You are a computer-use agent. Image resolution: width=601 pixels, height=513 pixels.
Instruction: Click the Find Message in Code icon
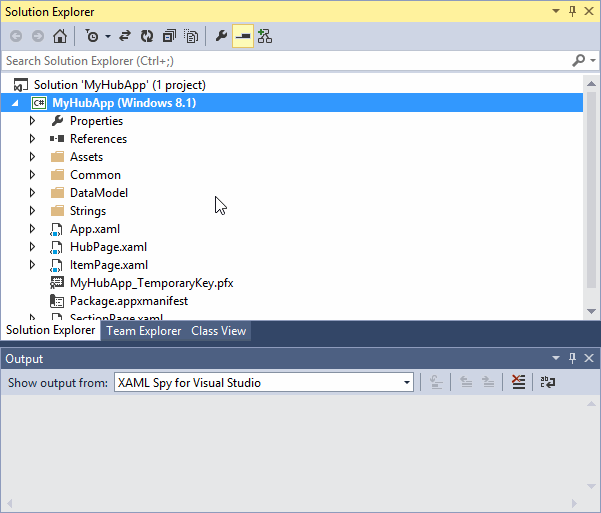[436, 382]
